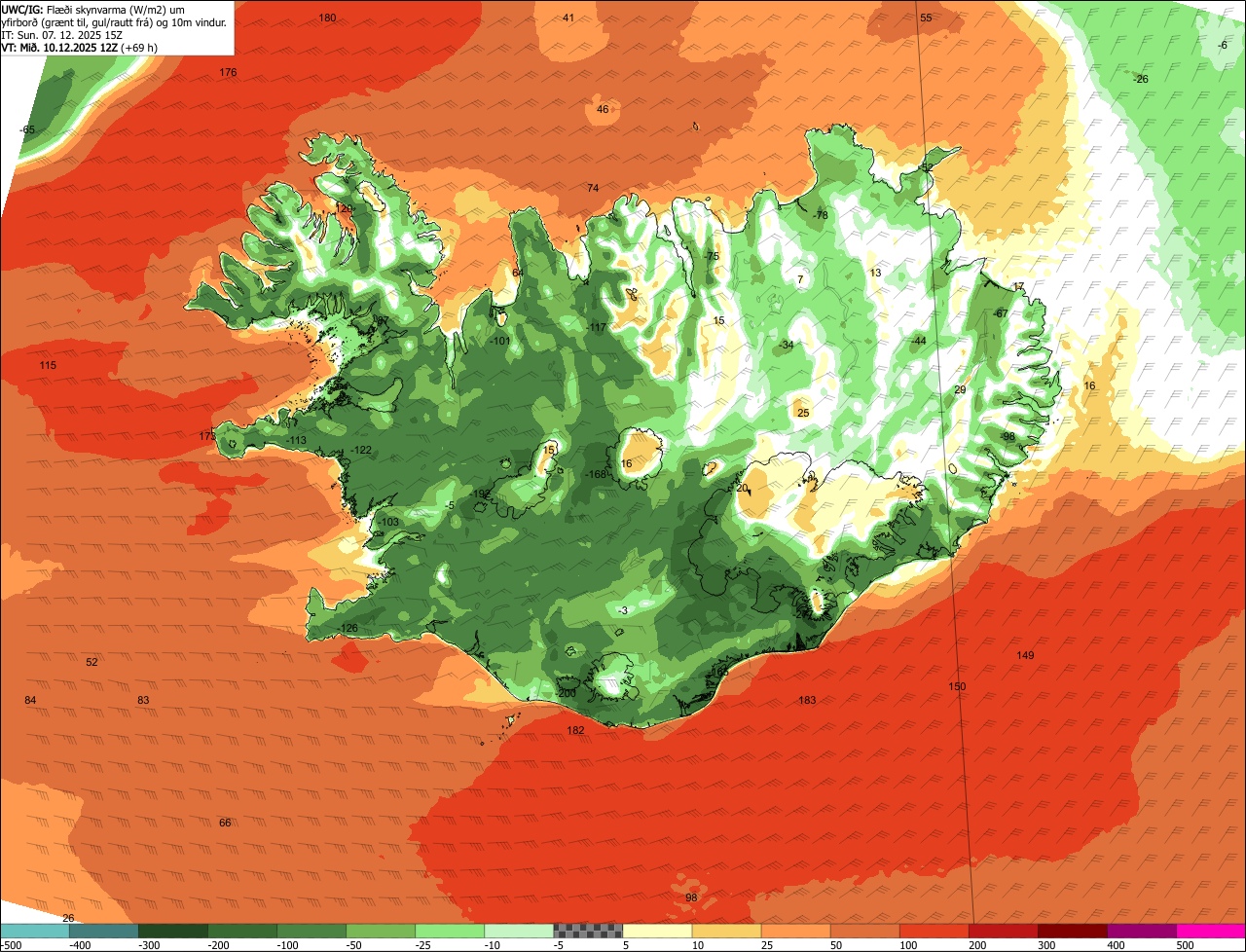The width and height of the screenshot is (1246, 952).
Task: Pick the 25 to 50 light orange swatch
Action: pyautogui.click(x=795, y=931)
